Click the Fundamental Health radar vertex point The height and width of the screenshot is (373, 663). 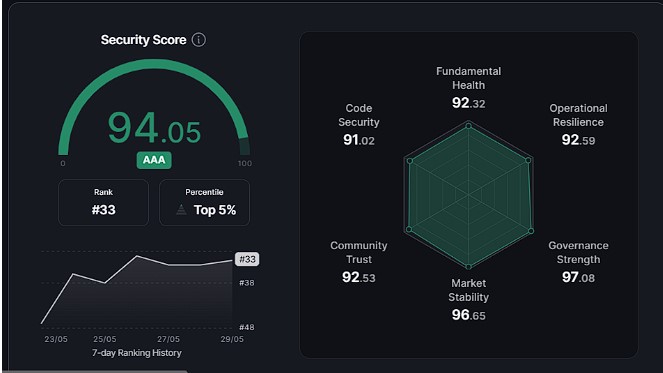pos(468,126)
